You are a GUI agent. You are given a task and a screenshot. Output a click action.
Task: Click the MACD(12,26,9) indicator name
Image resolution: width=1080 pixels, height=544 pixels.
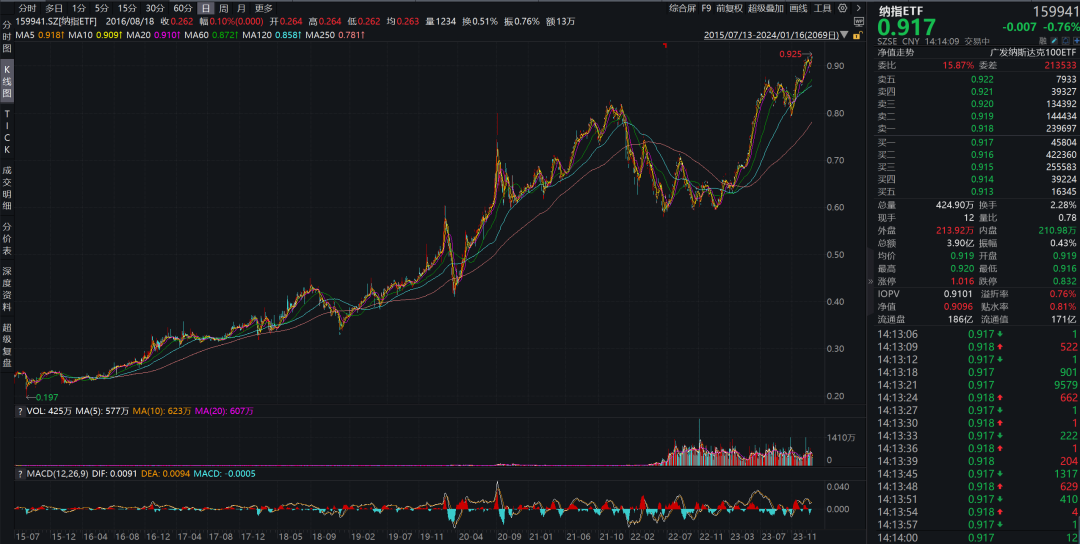pos(57,474)
